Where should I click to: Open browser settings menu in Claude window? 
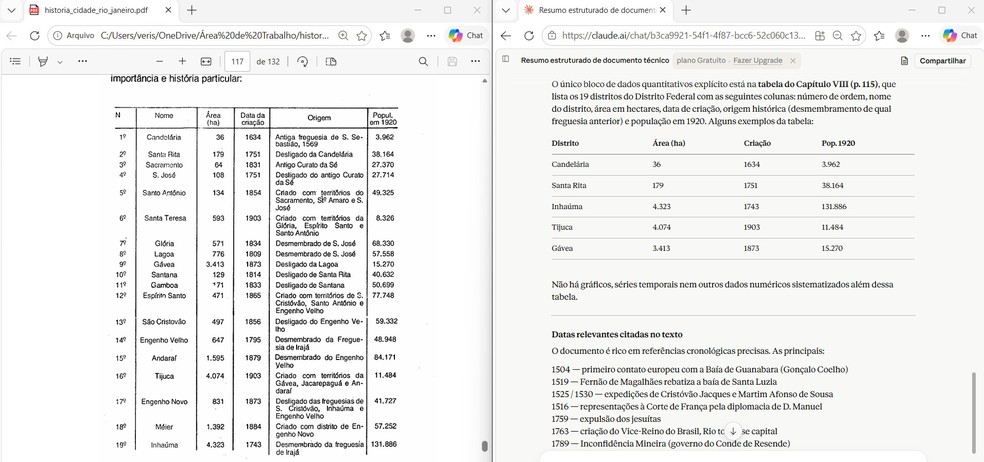click(926, 36)
